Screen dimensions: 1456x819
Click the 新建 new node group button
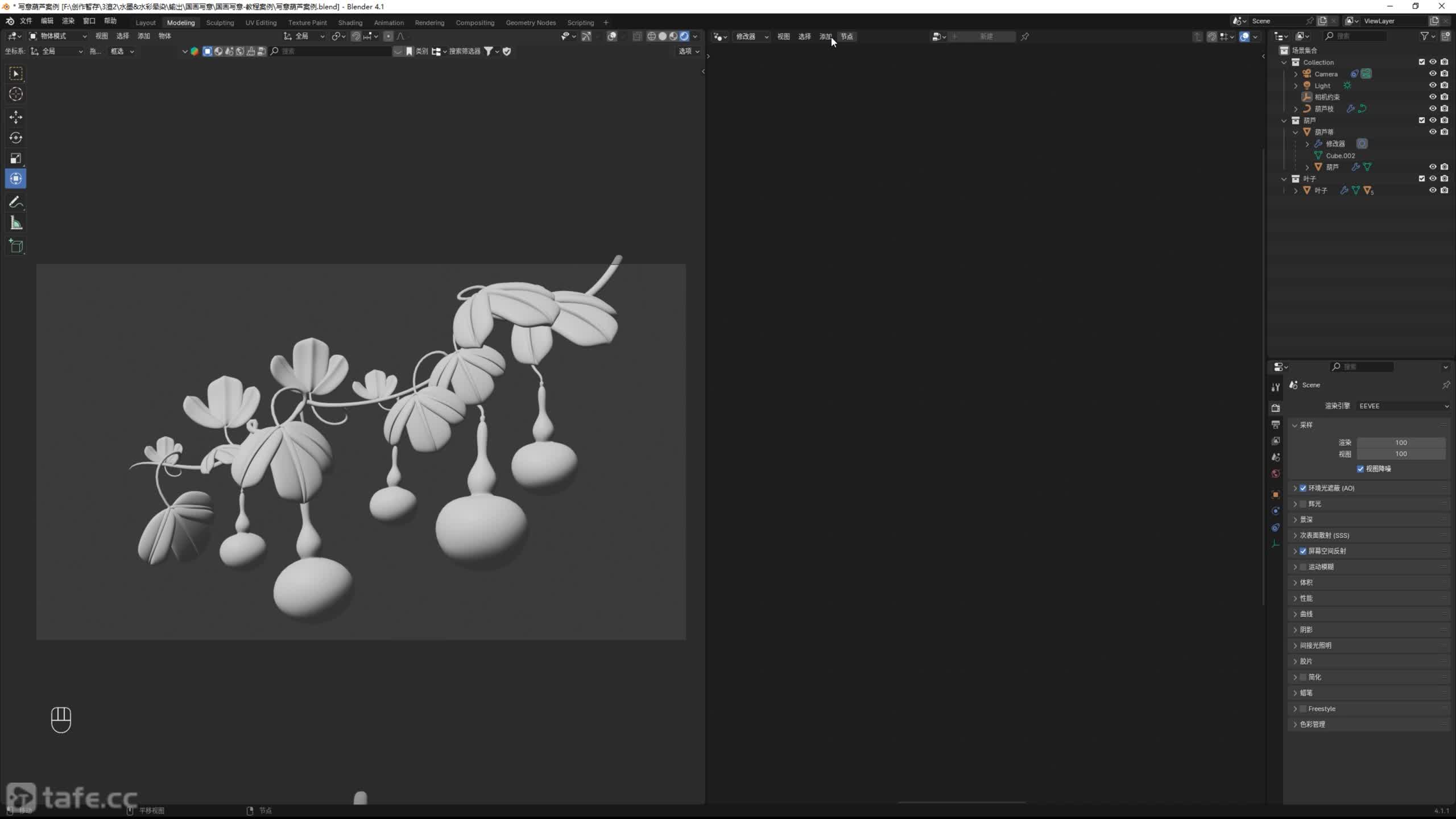pyautogui.click(x=986, y=36)
